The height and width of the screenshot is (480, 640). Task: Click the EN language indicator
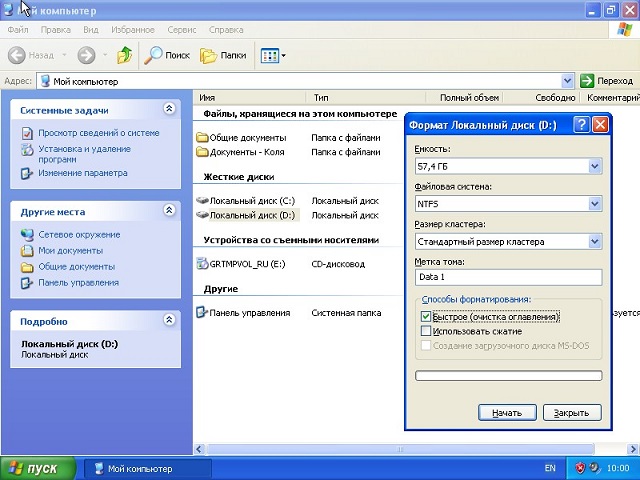(550, 468)
